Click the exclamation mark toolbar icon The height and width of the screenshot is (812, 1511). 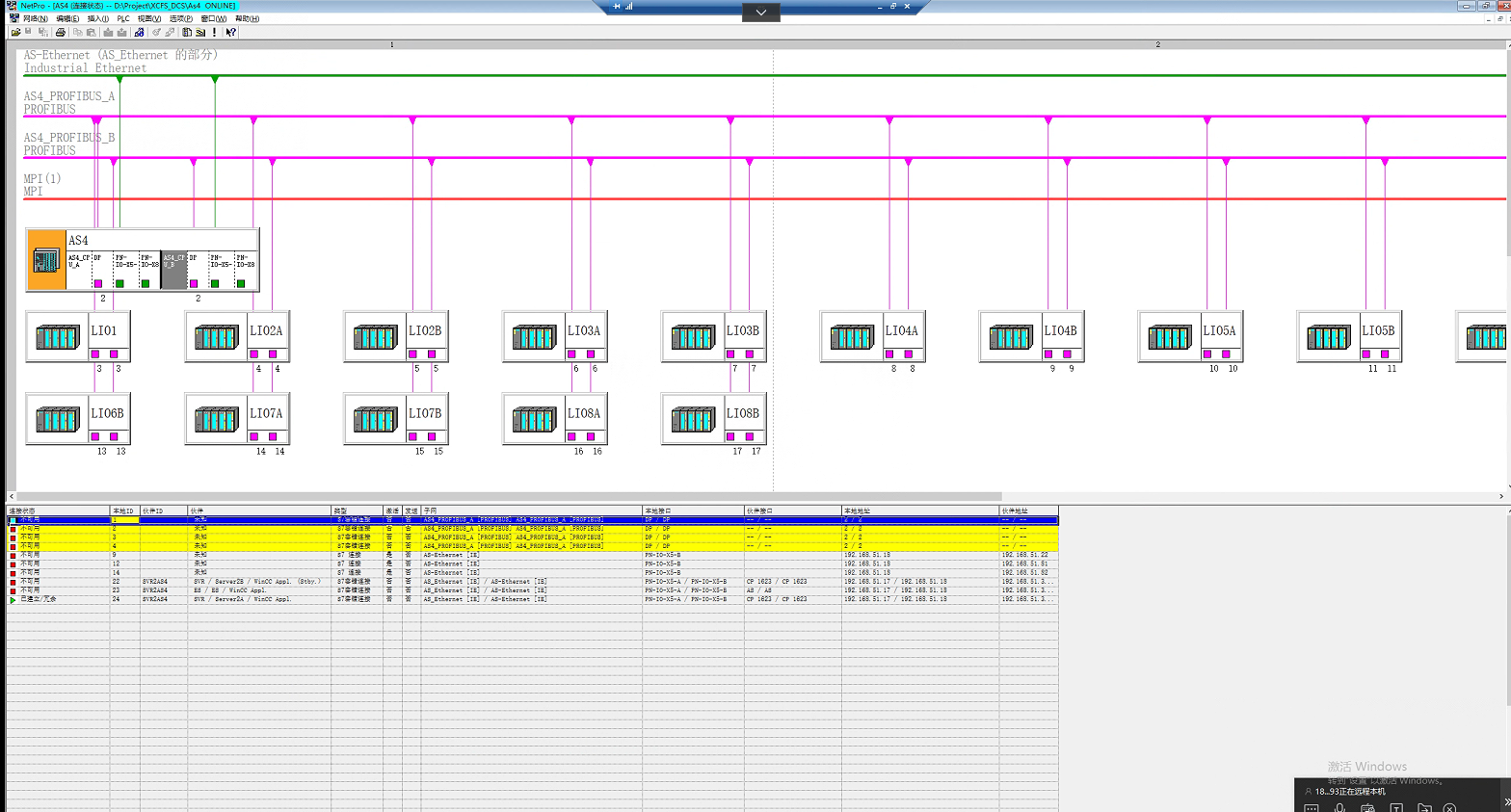click(x=214, y=32)
